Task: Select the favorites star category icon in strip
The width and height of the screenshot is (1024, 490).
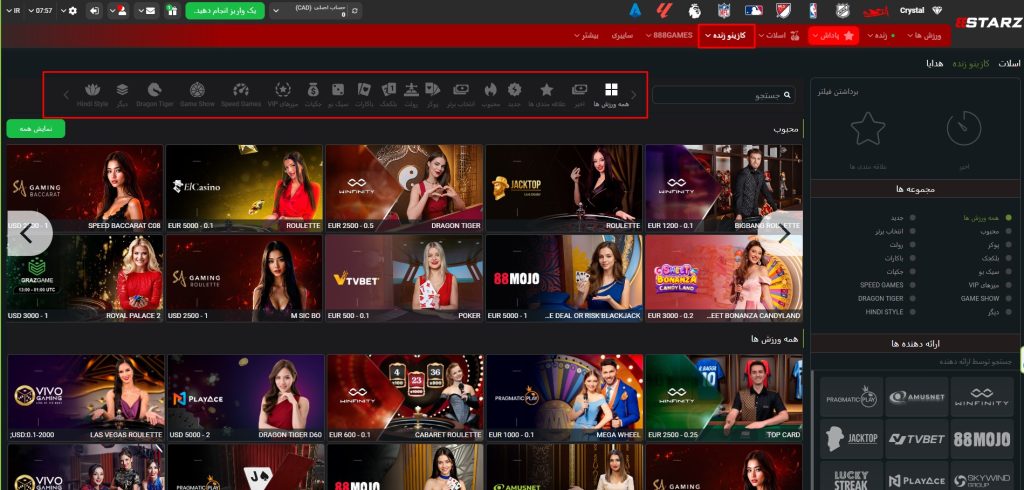Action: [x=547, y=90]
